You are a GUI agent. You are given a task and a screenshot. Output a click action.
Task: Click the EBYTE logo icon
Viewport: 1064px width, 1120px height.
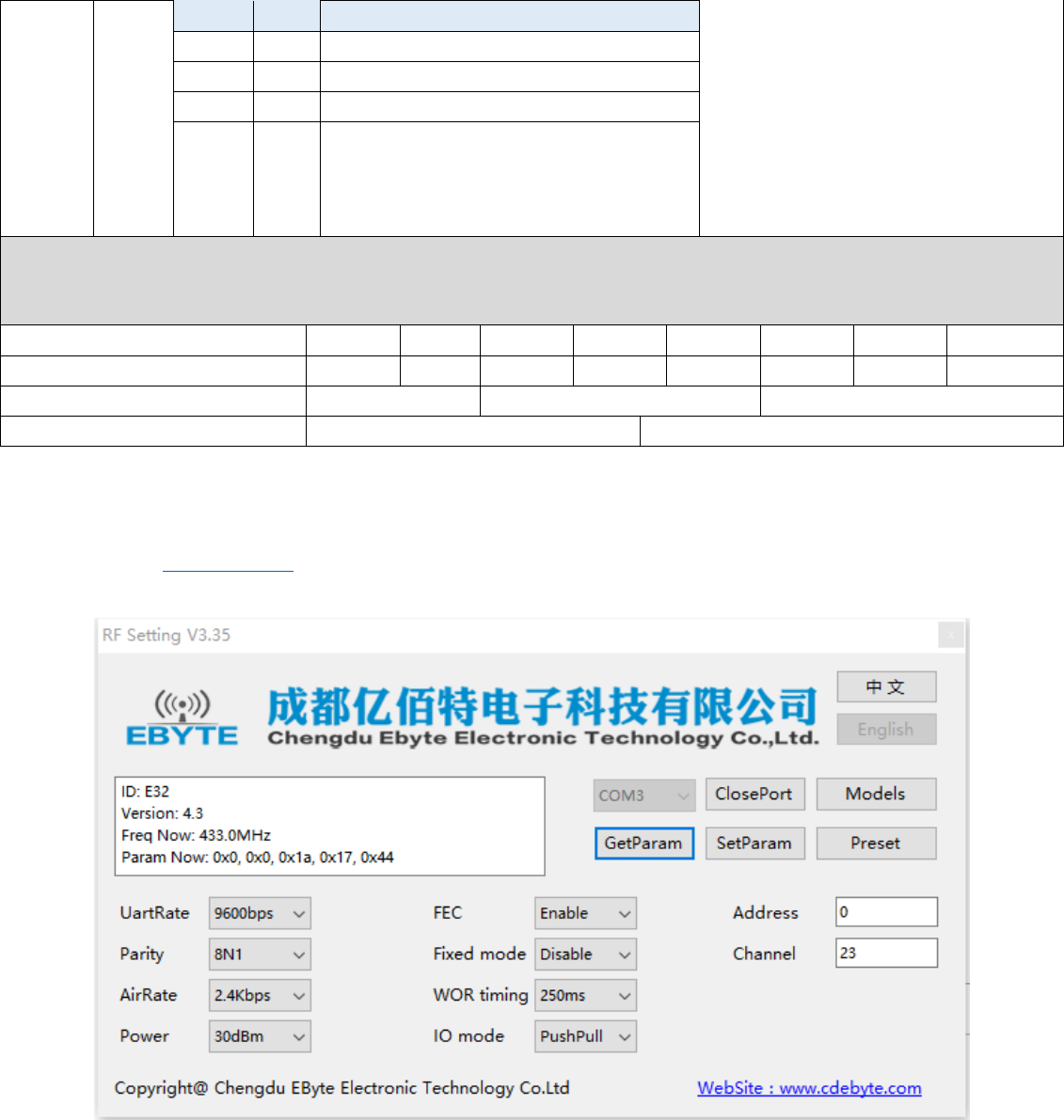coord(183,718)
